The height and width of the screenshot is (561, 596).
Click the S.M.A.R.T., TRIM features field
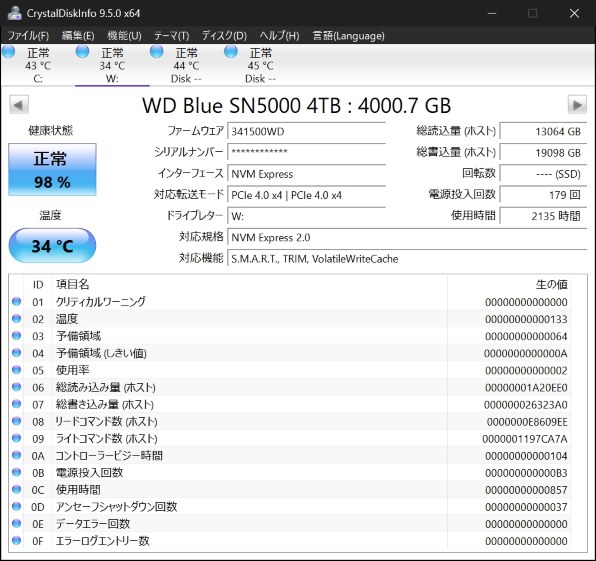(407, 259)
